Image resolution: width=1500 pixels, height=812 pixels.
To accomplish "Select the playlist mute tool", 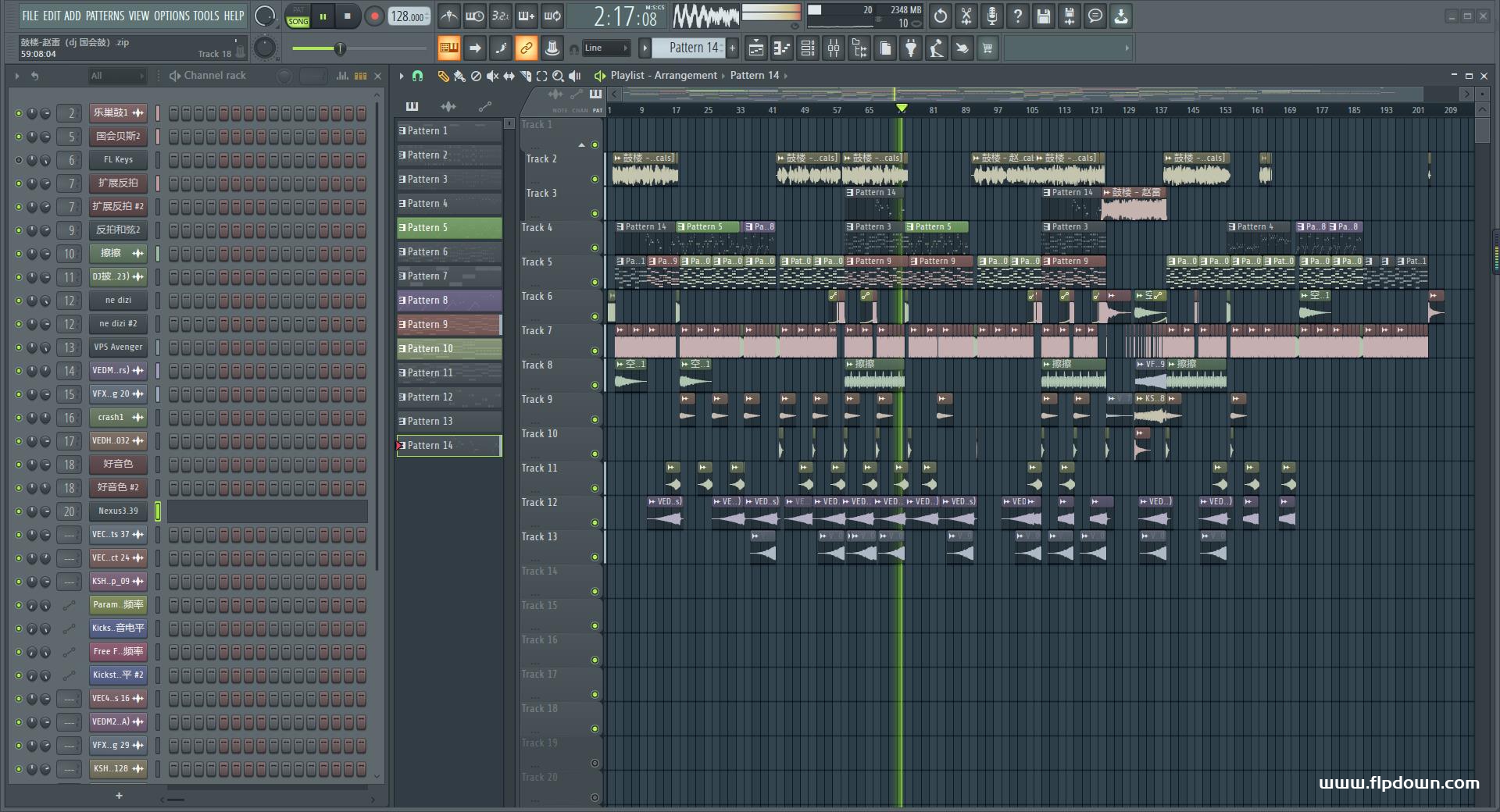I will click(x=492, y=76).
